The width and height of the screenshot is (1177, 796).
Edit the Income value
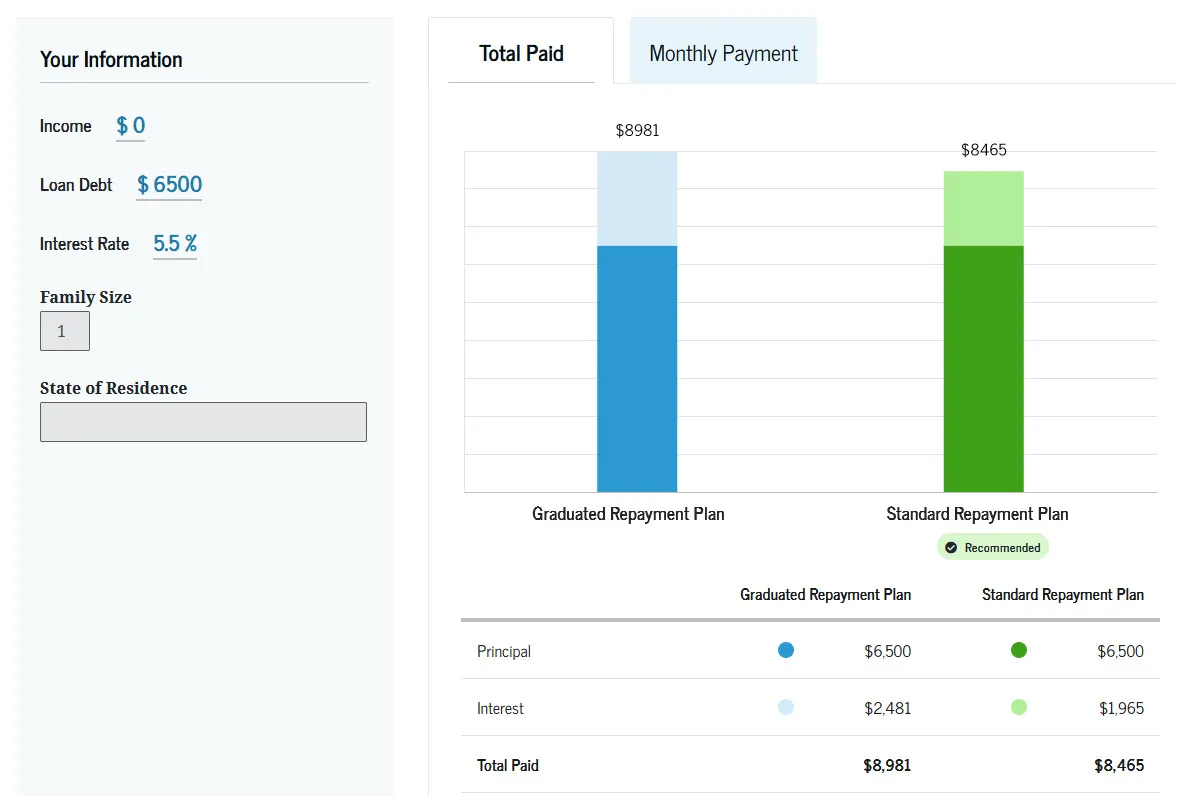130,126
